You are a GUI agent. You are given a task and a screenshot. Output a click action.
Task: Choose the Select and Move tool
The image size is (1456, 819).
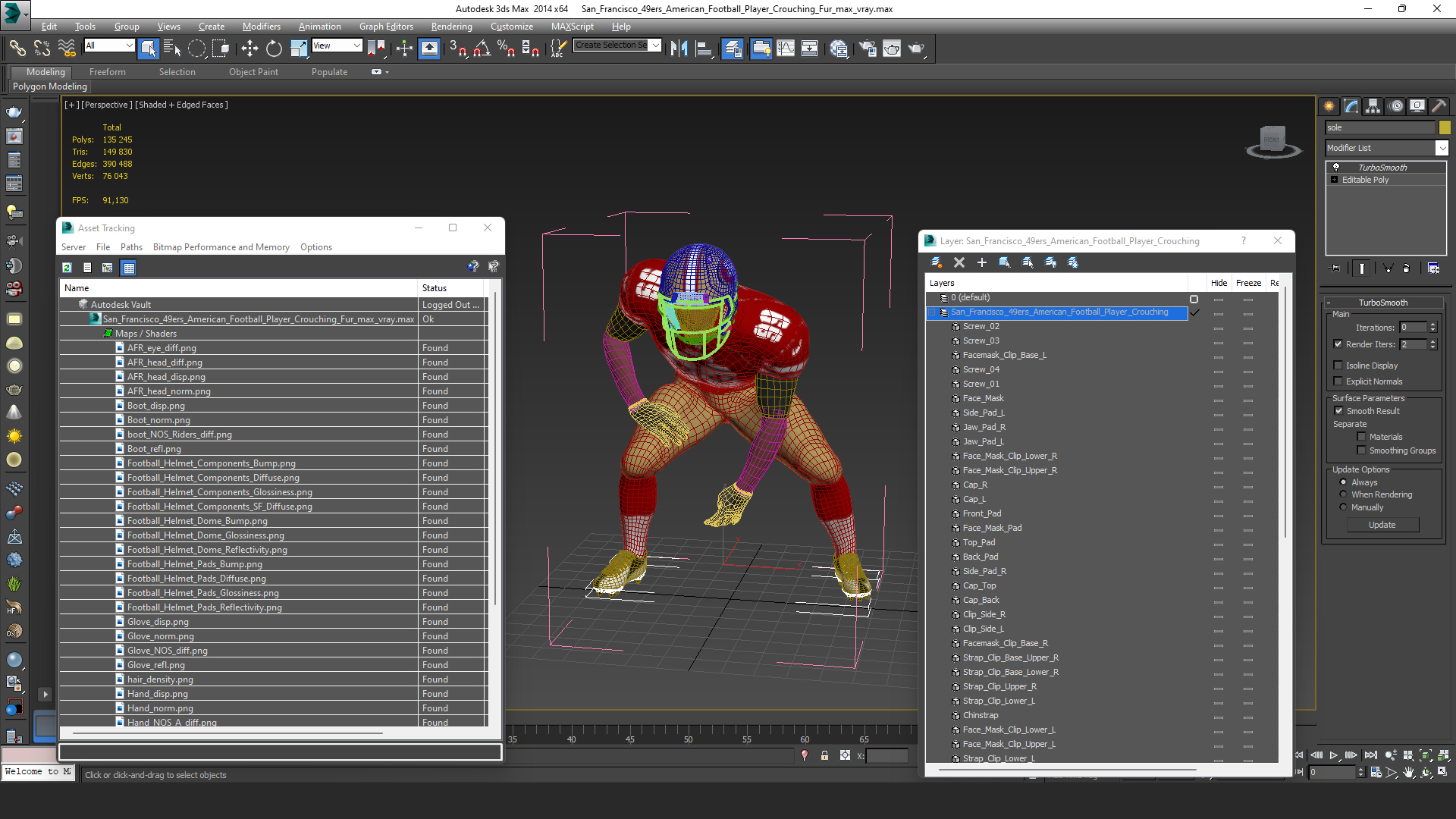[249, 49]
